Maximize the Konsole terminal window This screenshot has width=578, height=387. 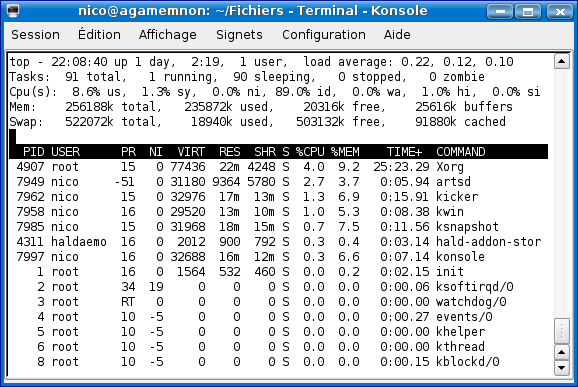[528, 11]
